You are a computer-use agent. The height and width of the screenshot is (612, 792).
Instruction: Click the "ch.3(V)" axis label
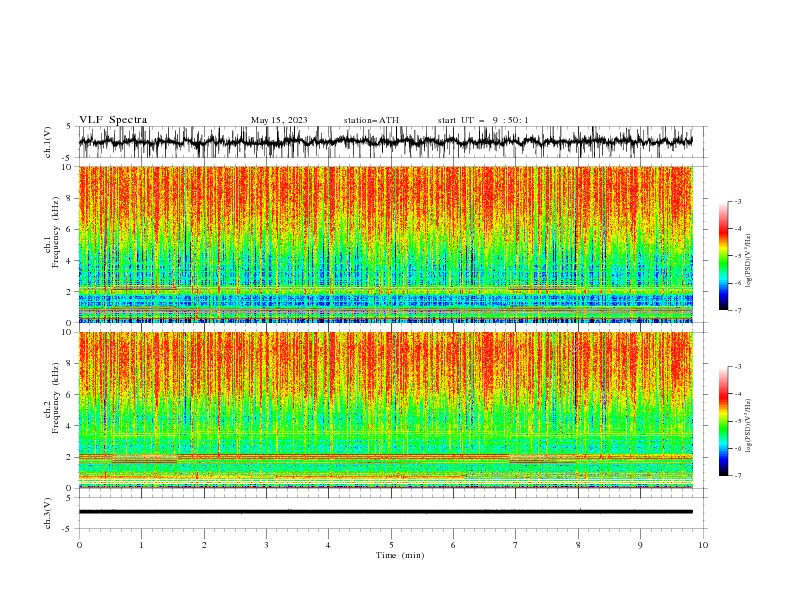coord(48,513)
